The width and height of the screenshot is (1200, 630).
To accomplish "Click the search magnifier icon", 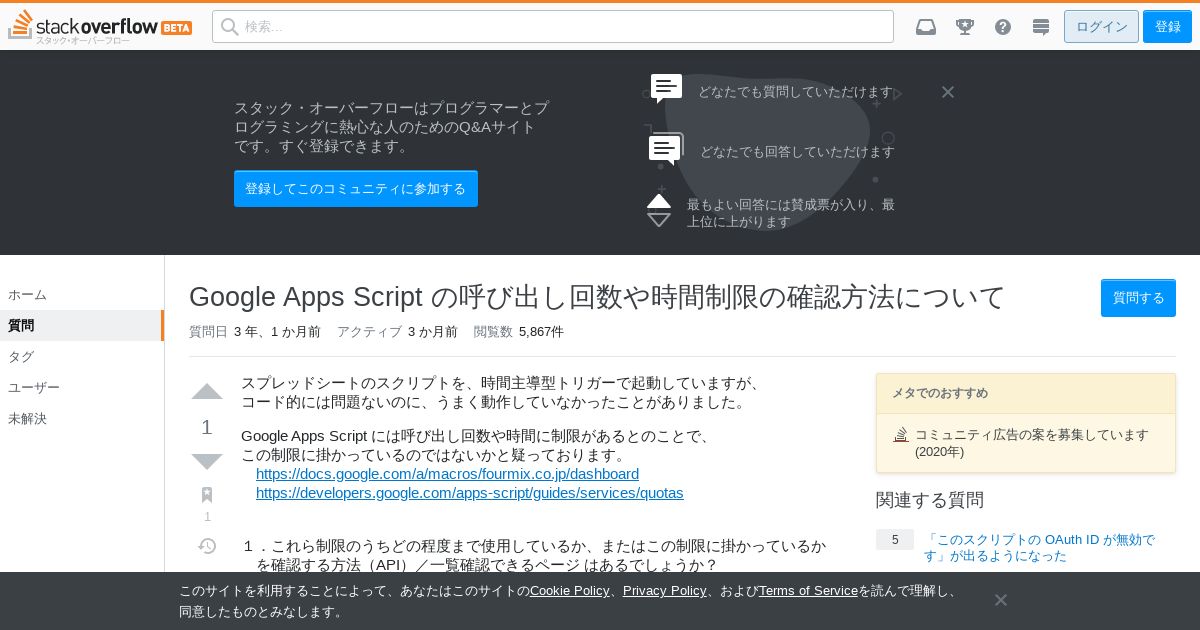I will [x=230, y=27].
